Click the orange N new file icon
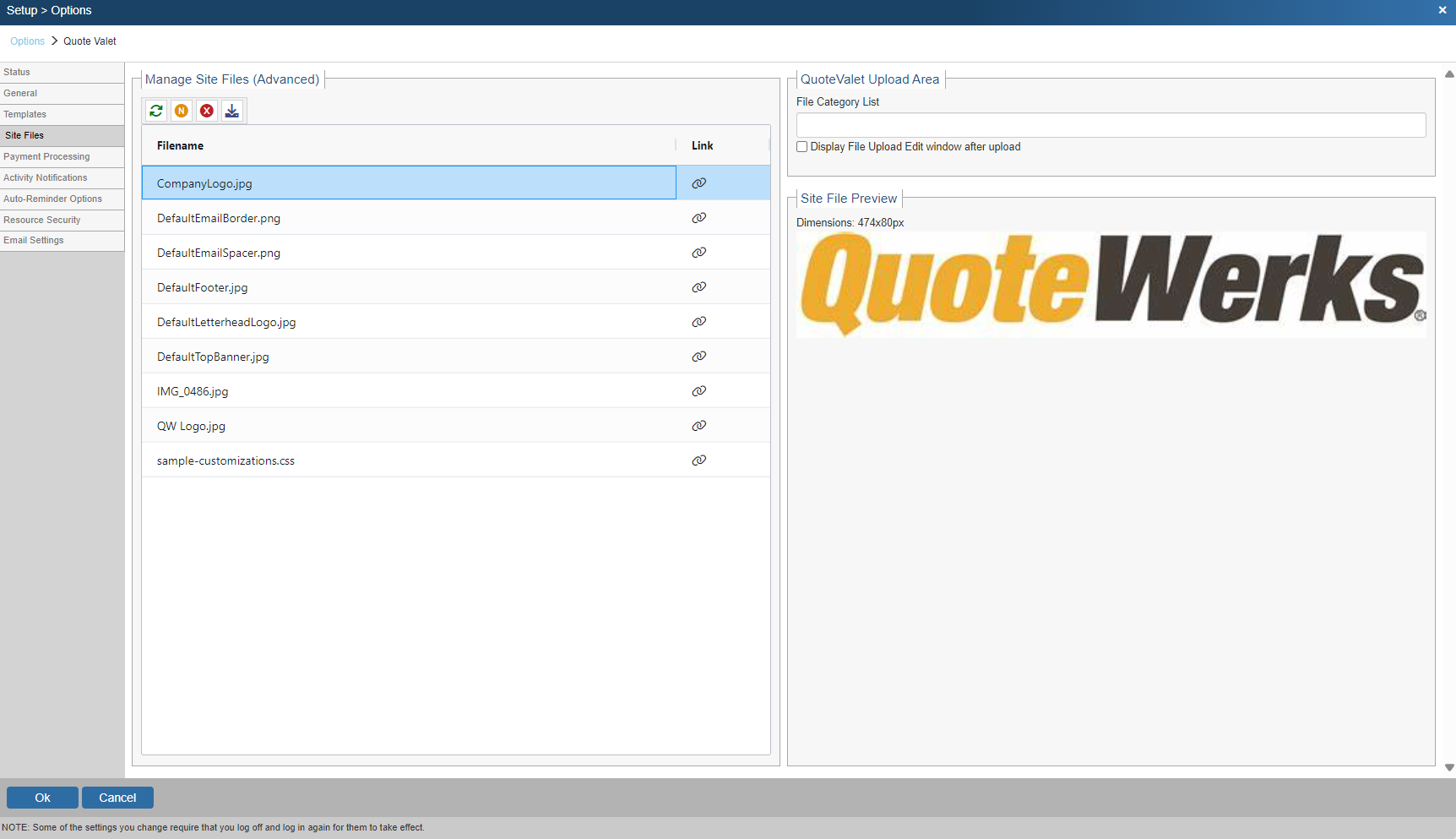Viewport: 1456px width, 839px height. (x=182, y=111)
